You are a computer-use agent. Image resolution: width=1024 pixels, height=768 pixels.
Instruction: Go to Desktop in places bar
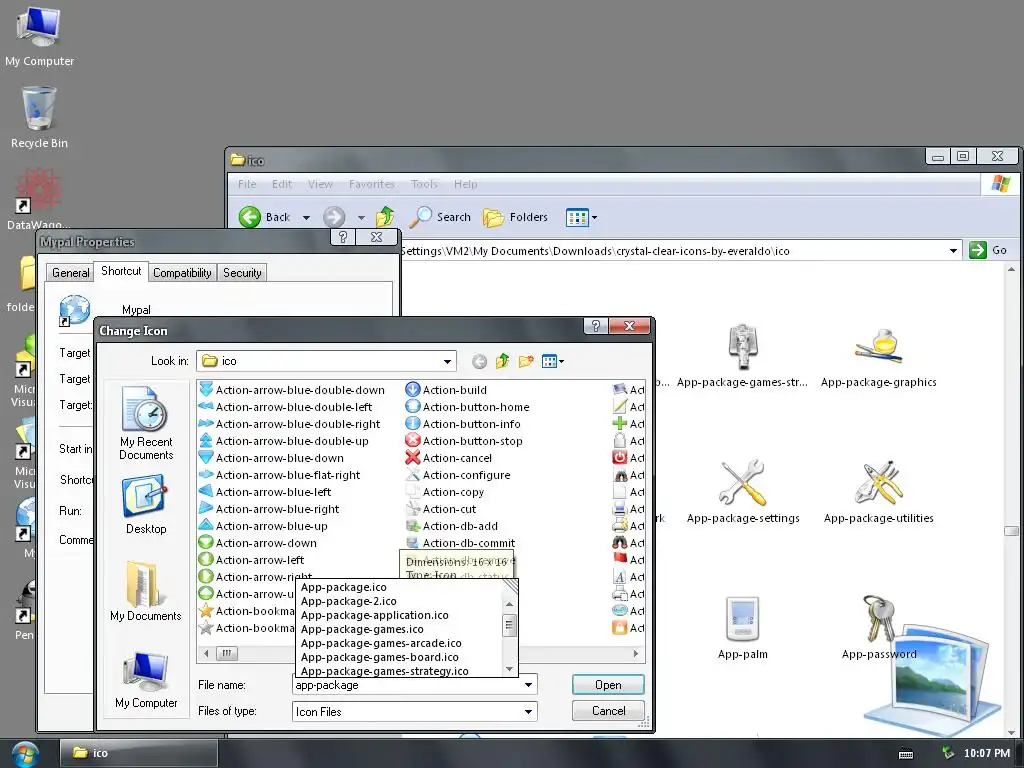[146, 505]
